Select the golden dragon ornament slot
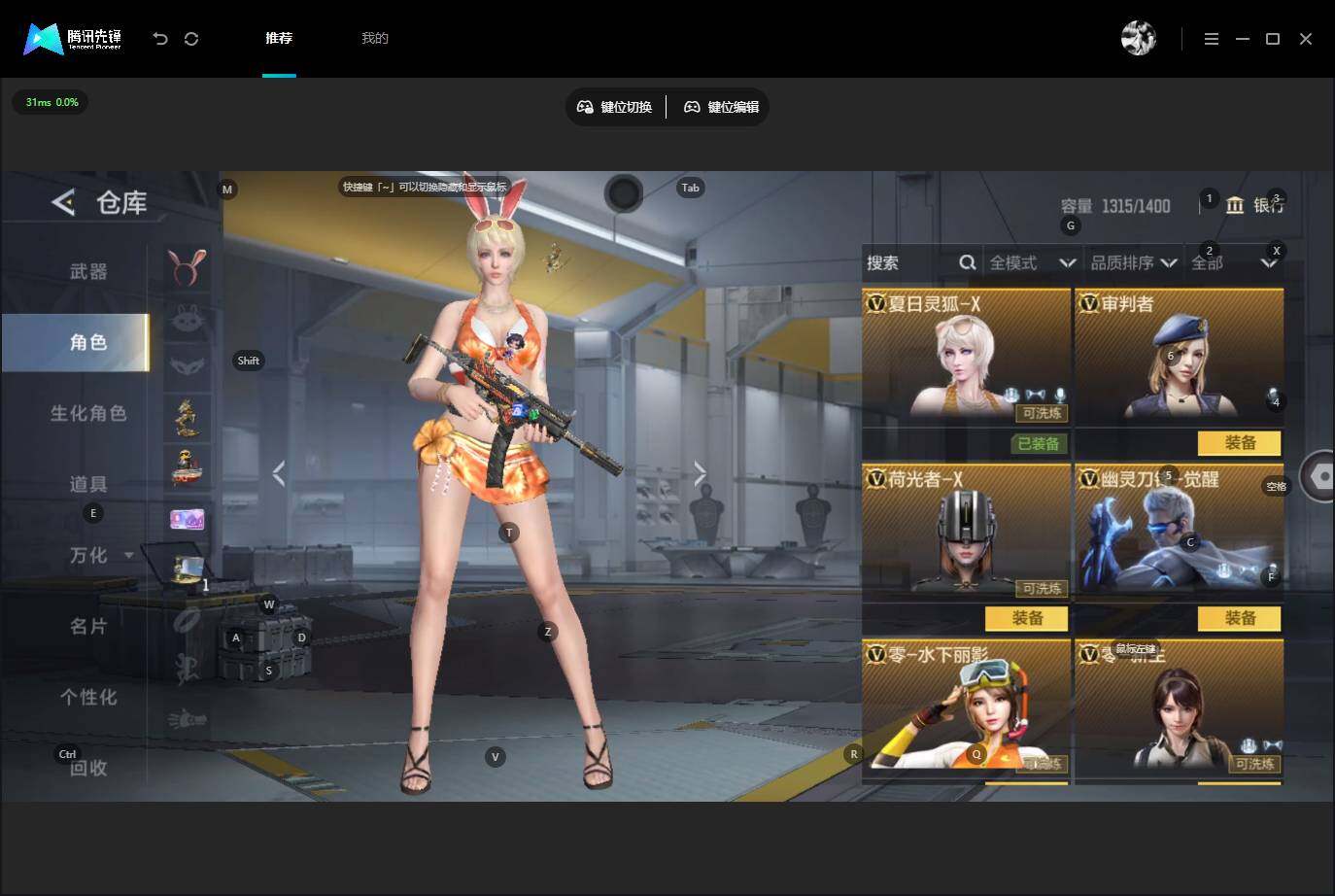The image size is (1335, 896). click(x=188, y=418)
